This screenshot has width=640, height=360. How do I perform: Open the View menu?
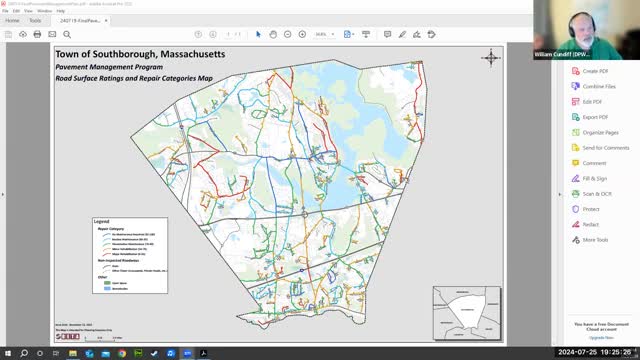click(x=28, y=11)
